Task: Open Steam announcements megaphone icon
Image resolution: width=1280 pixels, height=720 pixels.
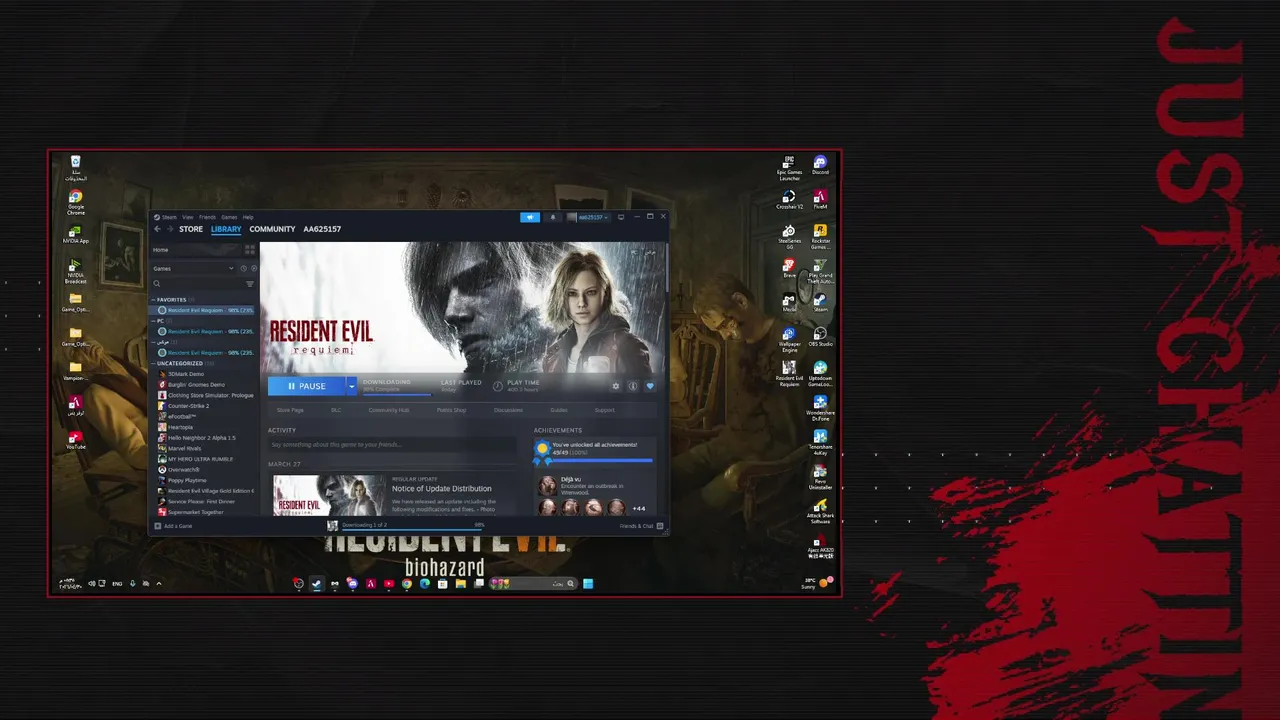Action: pos(530,217)
